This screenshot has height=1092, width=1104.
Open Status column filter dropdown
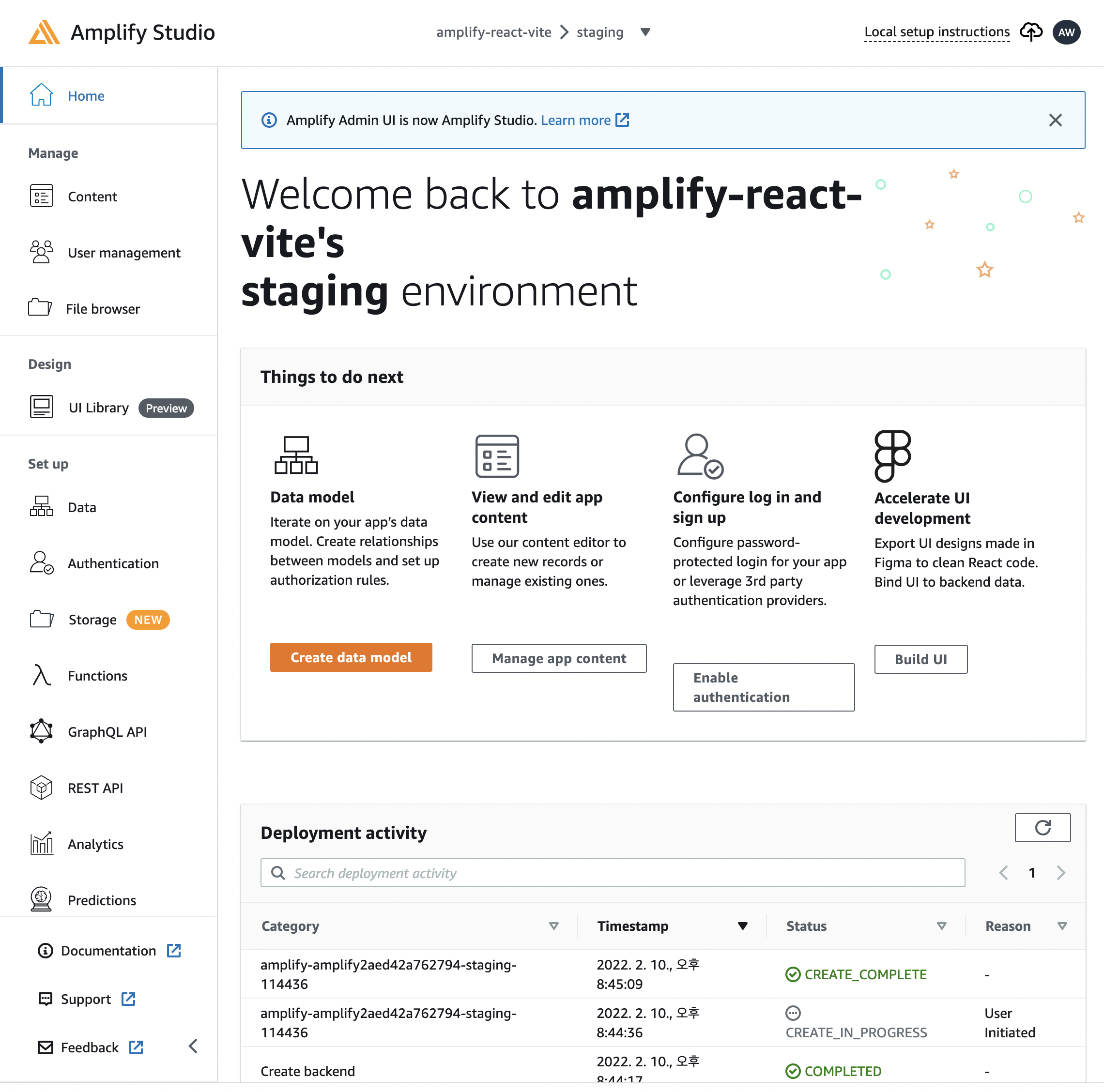(x=941, y=926)
